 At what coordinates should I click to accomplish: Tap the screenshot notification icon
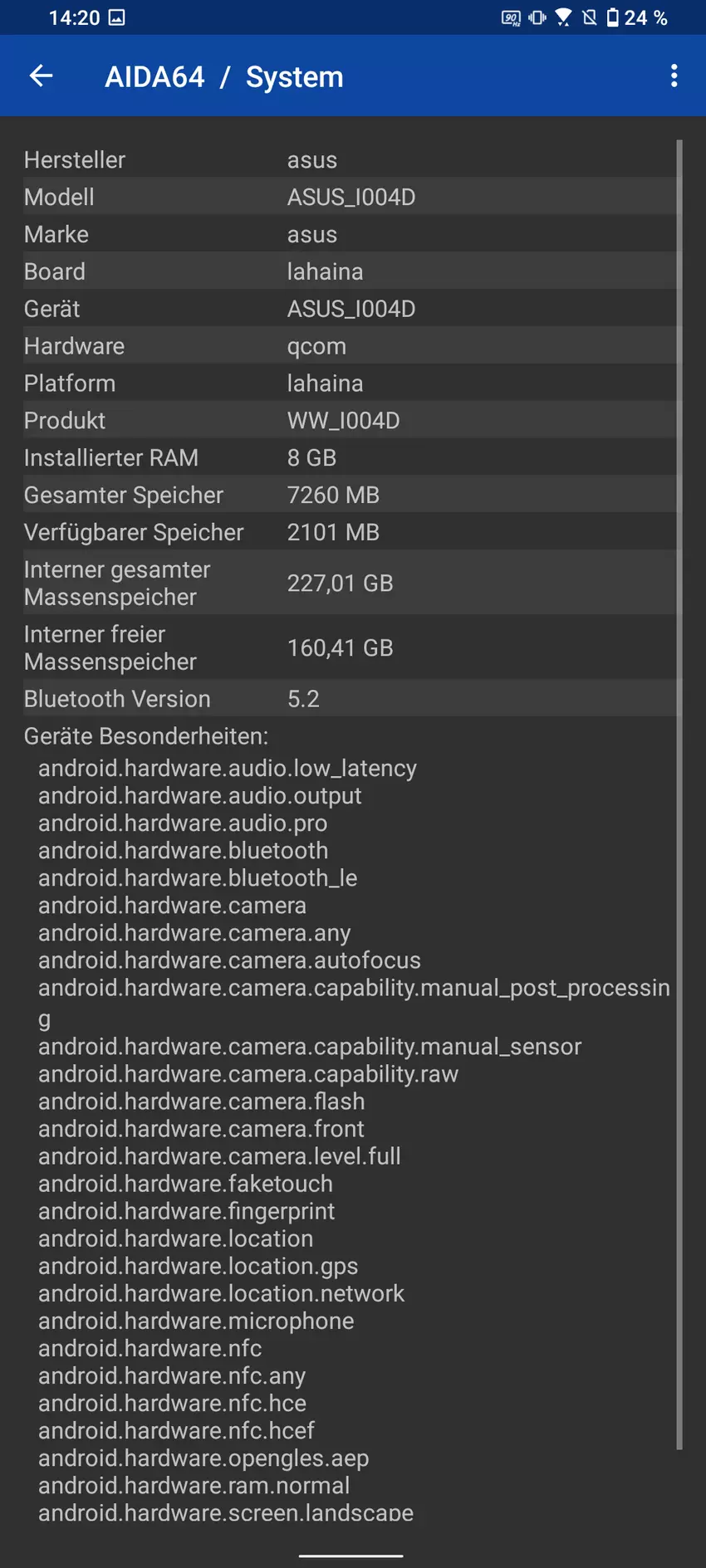click(x=117, y=17)
